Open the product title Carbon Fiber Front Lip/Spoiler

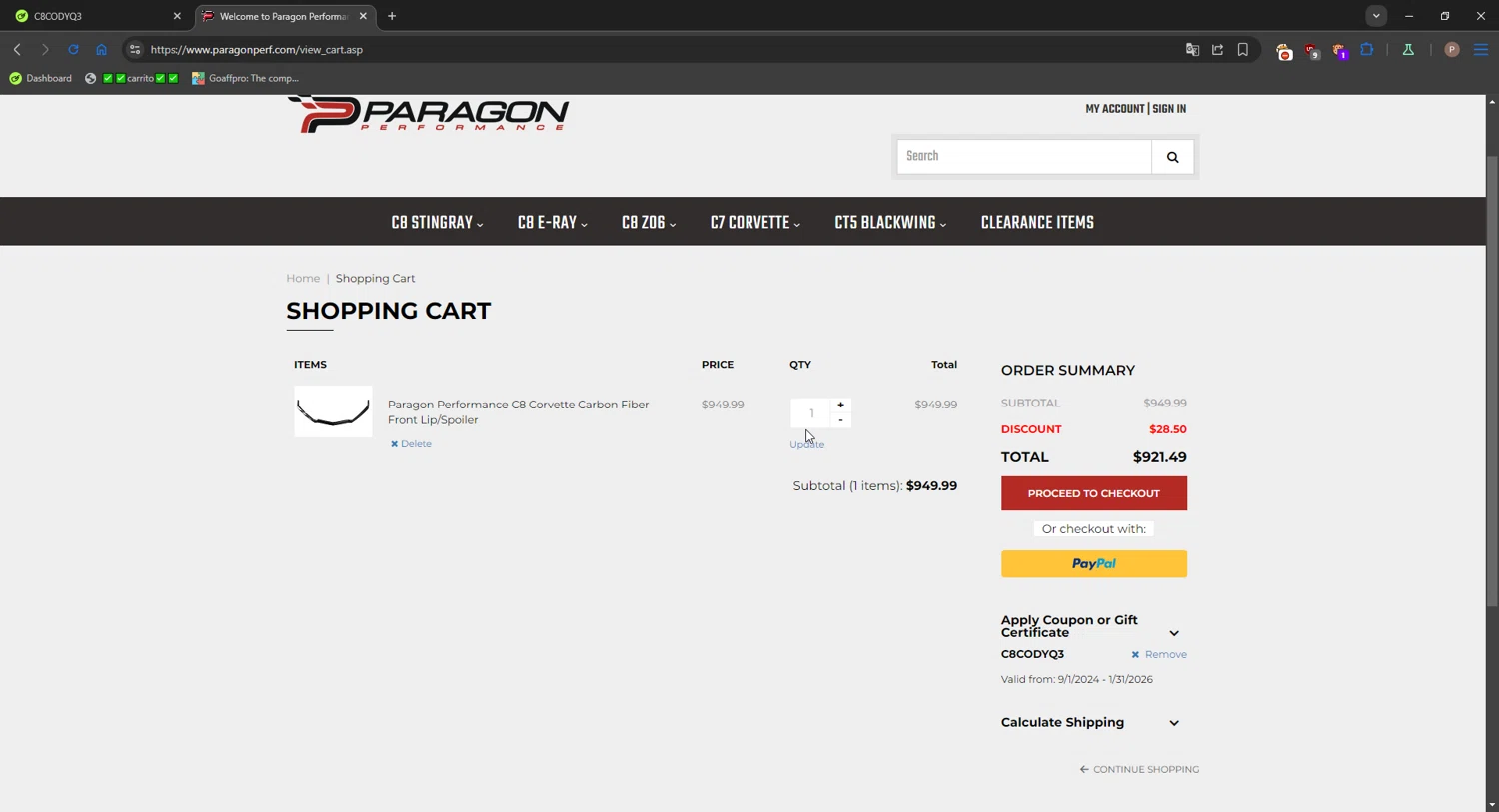point(518,412)
